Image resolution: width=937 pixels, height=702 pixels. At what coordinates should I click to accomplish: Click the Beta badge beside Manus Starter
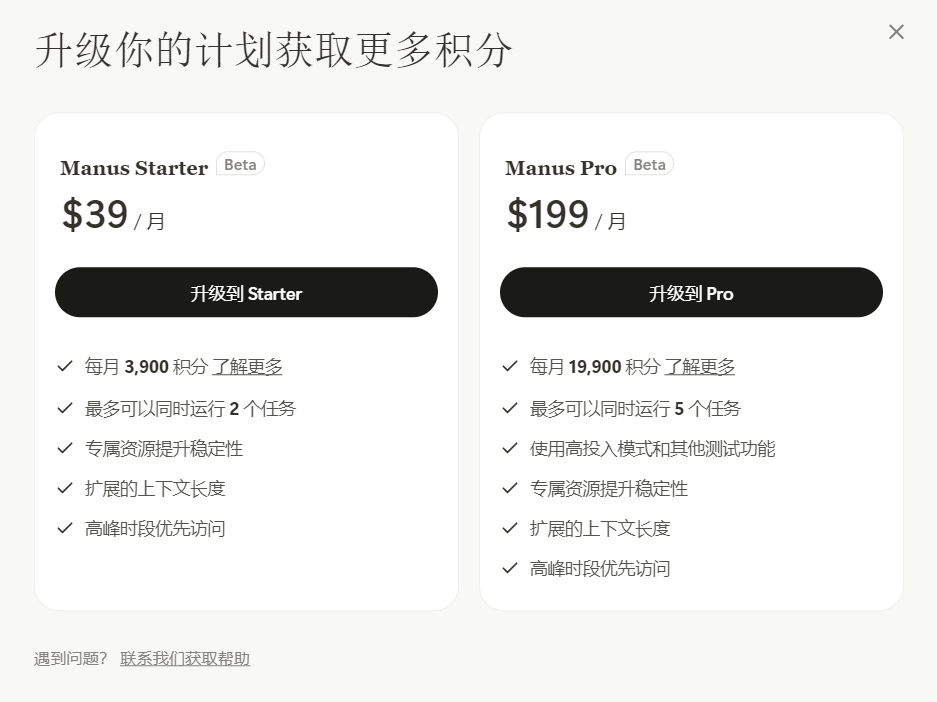click(240, 164)
